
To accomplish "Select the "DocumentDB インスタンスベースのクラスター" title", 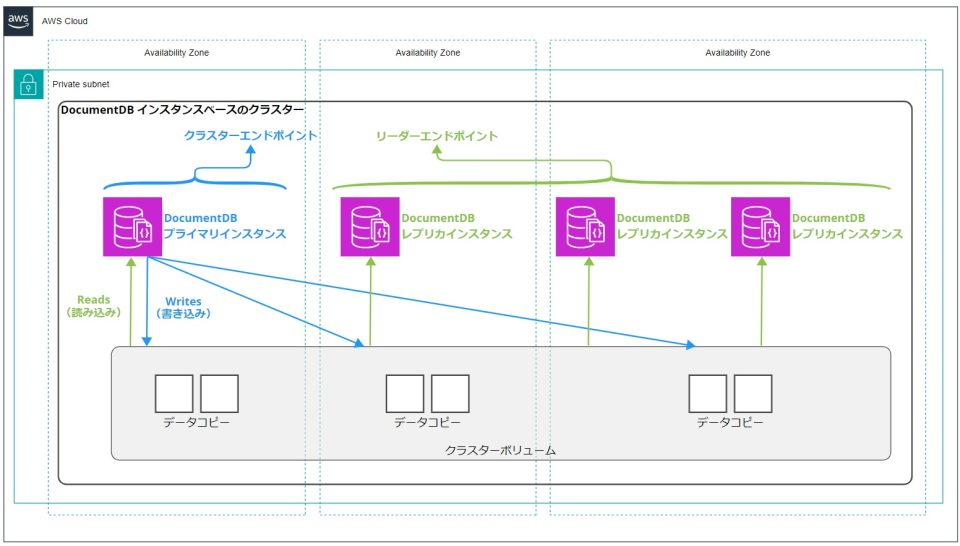I will pyautogui.click(x=182, y=110).
